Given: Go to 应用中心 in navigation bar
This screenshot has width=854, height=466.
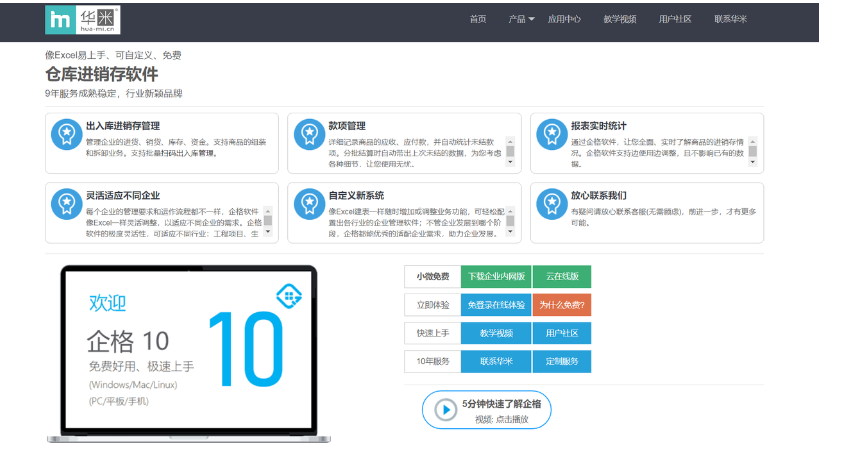Looking at the screenshot, I should point(564,19).
